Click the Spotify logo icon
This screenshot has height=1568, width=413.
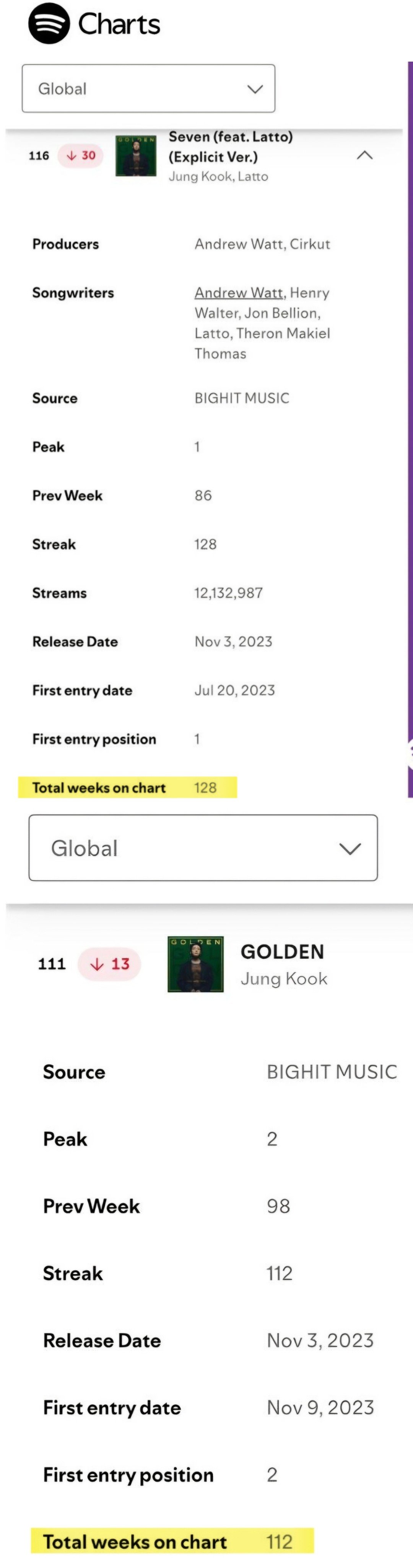[x=49, y=24]
